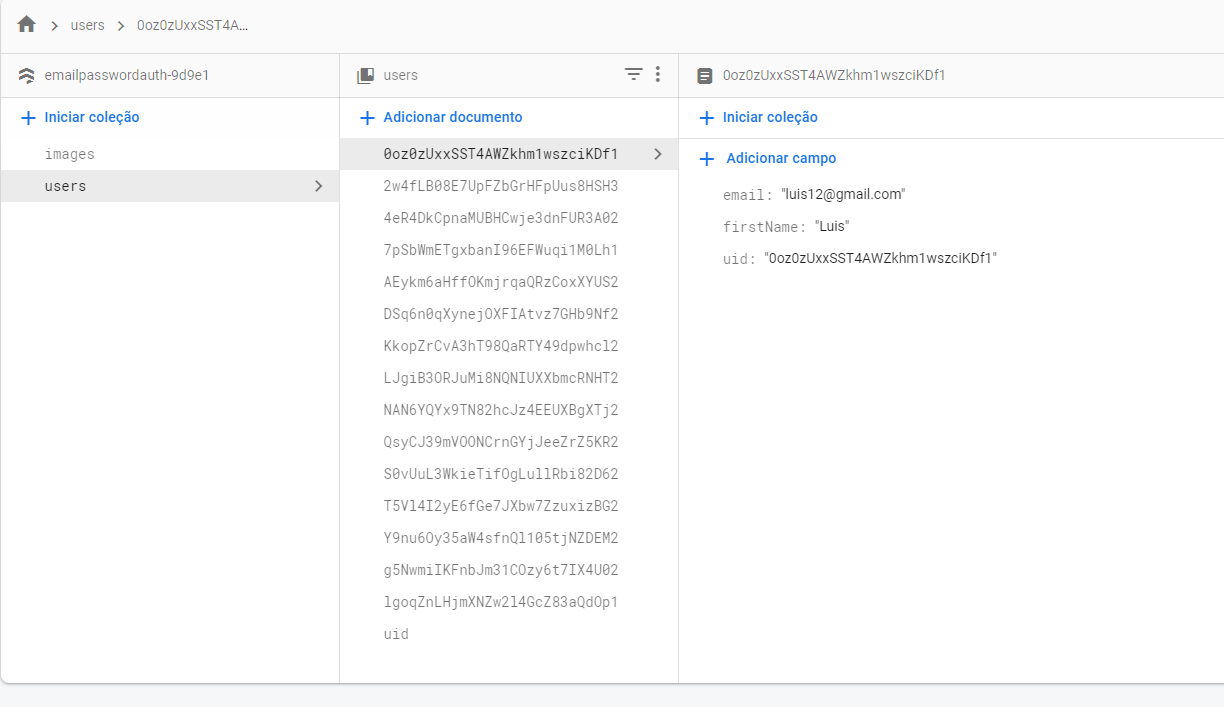Select the 0oz0zUxxSST4A… breadcrumb
Viewport: 1224px width, 707px height.
192,25
